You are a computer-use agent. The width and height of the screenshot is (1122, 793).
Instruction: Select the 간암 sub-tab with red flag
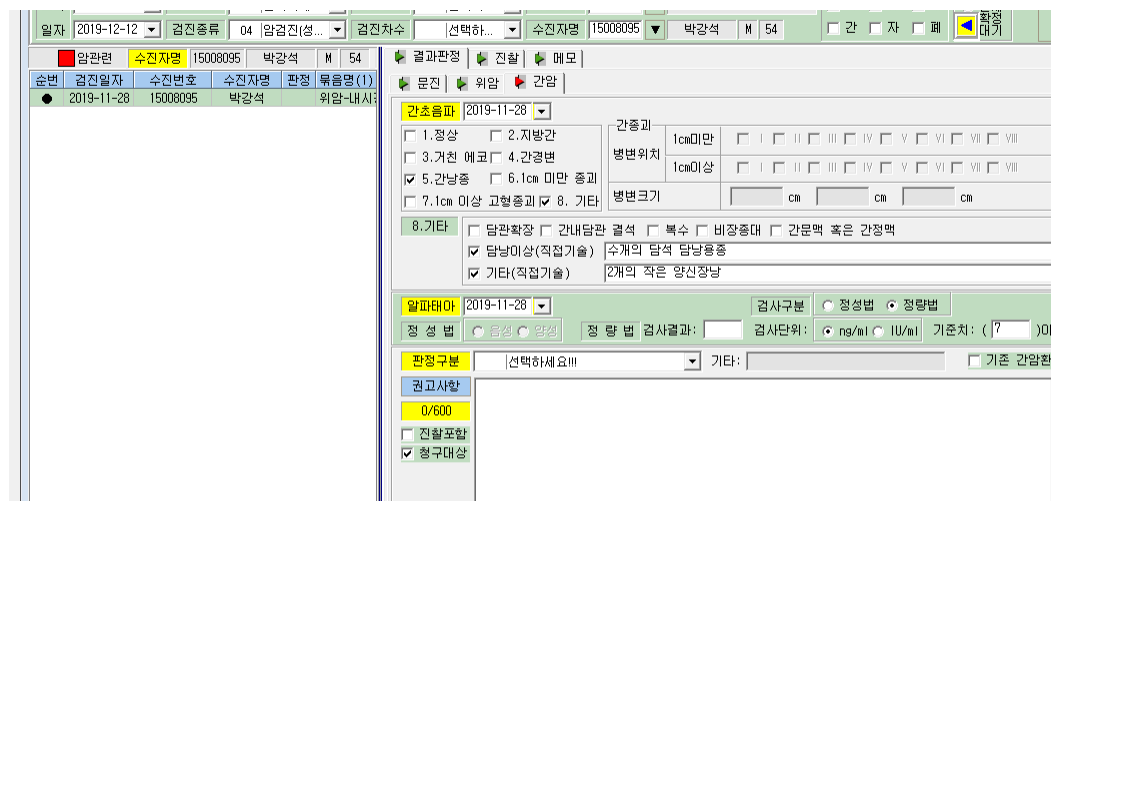click(536, 82)
